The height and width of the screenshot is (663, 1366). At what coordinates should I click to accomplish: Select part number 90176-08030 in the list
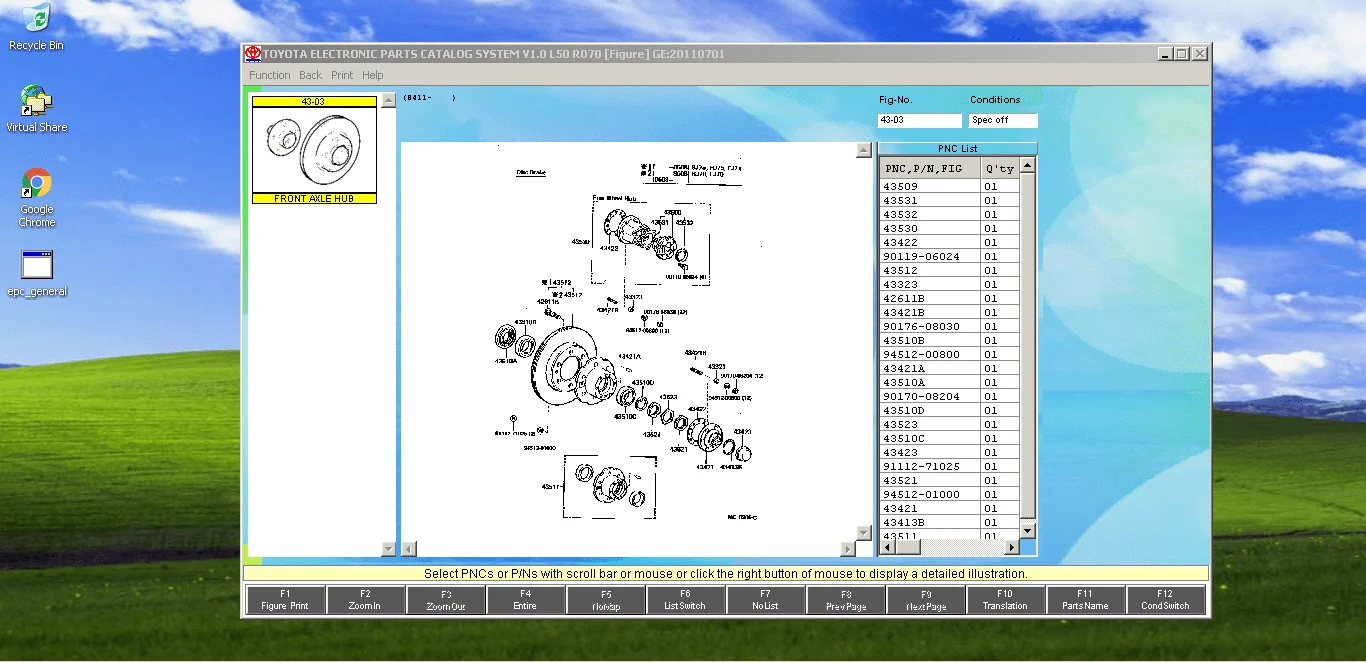[930, 326]
